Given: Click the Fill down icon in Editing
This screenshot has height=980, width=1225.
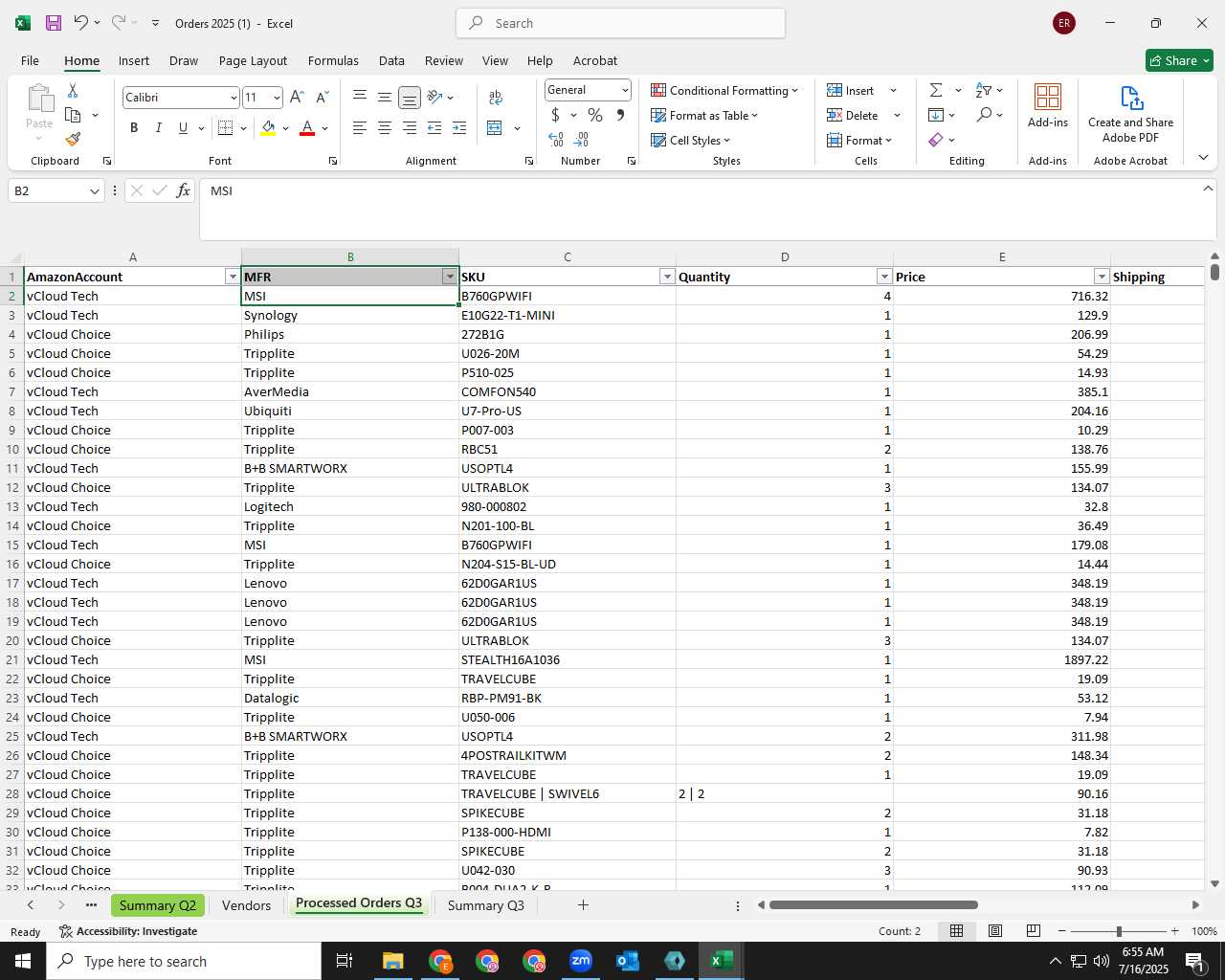Looking at the screenshot, I should [936, 115].
